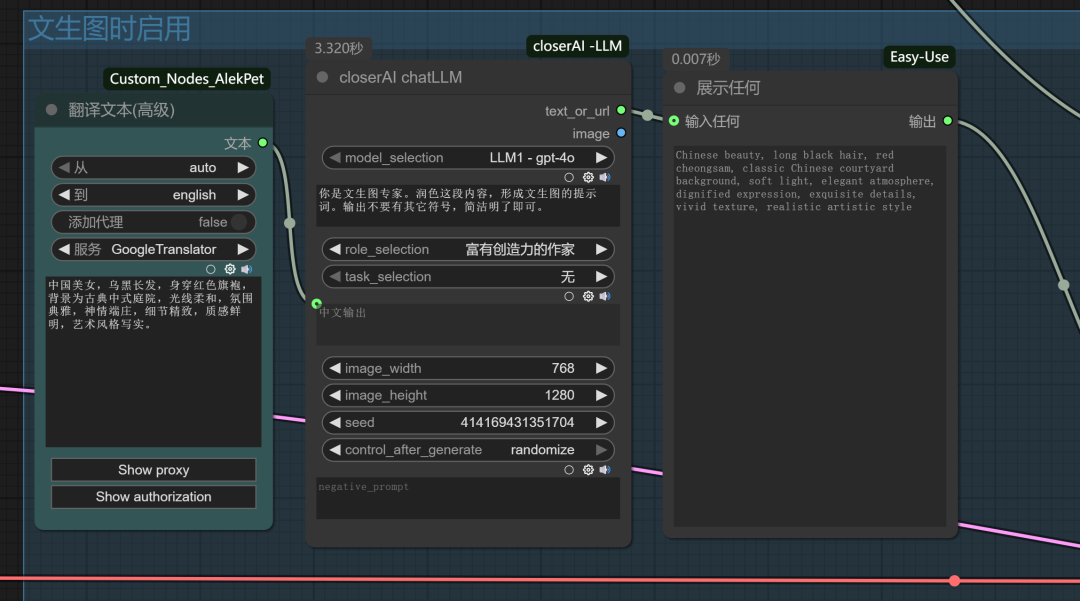Click the Show authorization button
This screenshot has width=1080, height=601.
coord(154,497)
